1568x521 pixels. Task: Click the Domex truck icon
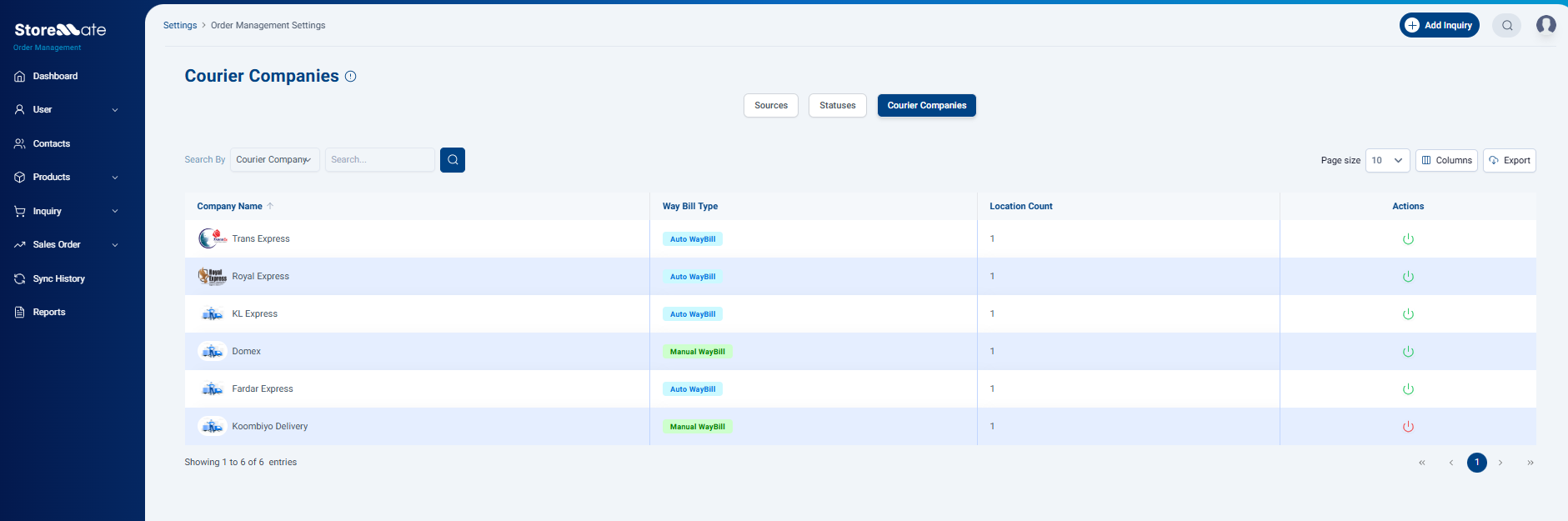[213, 352]
